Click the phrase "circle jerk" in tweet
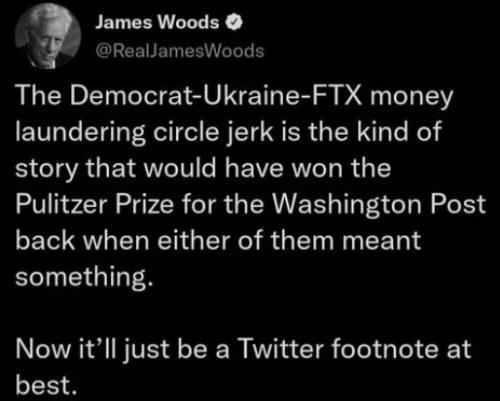This screenshot has width=500, height=401. pyautogui.click(x=213, y=132)
